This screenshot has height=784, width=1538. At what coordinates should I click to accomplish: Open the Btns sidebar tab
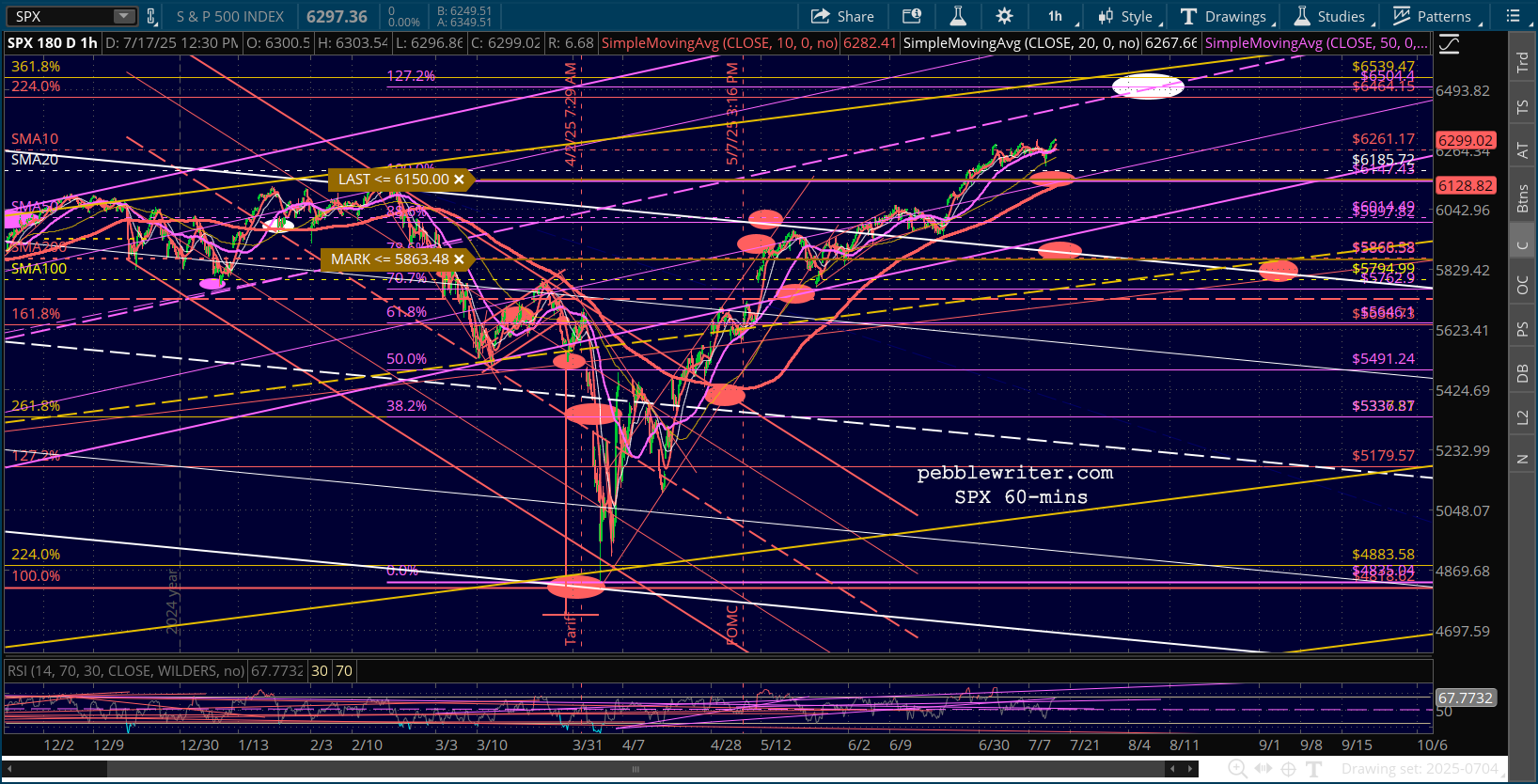tap(1522, 198)
